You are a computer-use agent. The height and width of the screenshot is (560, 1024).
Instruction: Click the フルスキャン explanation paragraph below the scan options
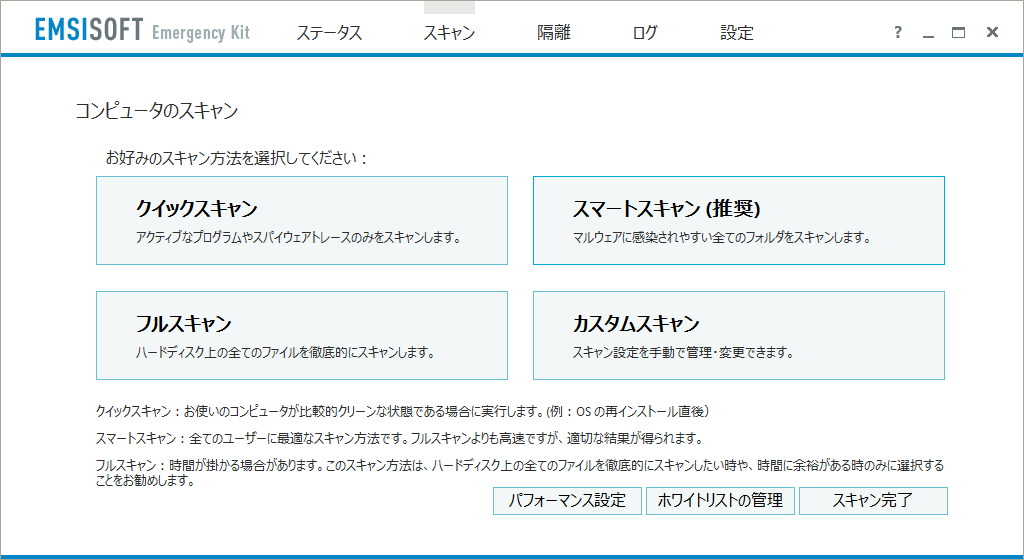point(520,473)
